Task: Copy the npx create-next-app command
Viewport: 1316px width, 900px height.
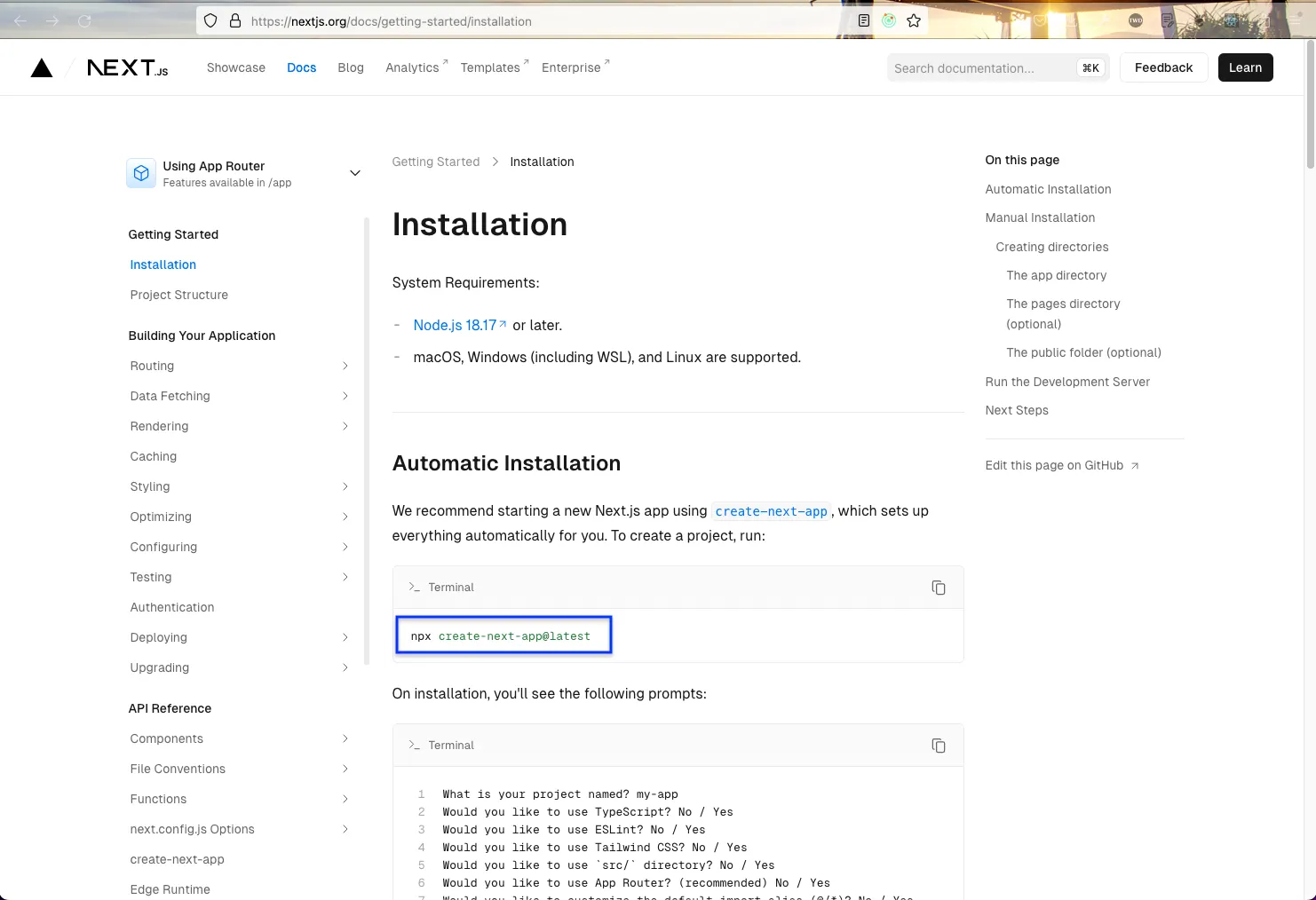Action: 939,588
